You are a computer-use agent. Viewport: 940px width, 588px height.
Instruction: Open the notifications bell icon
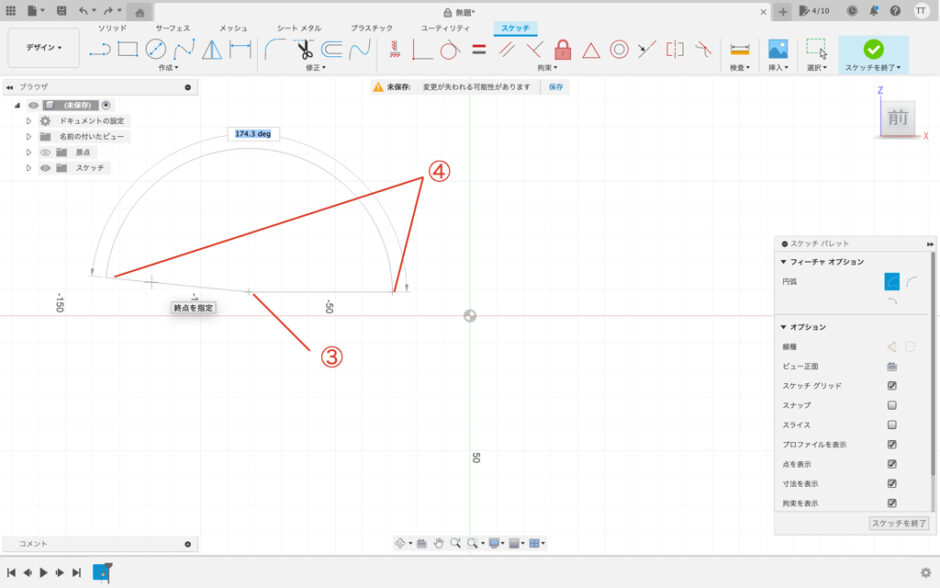(873, 10)
